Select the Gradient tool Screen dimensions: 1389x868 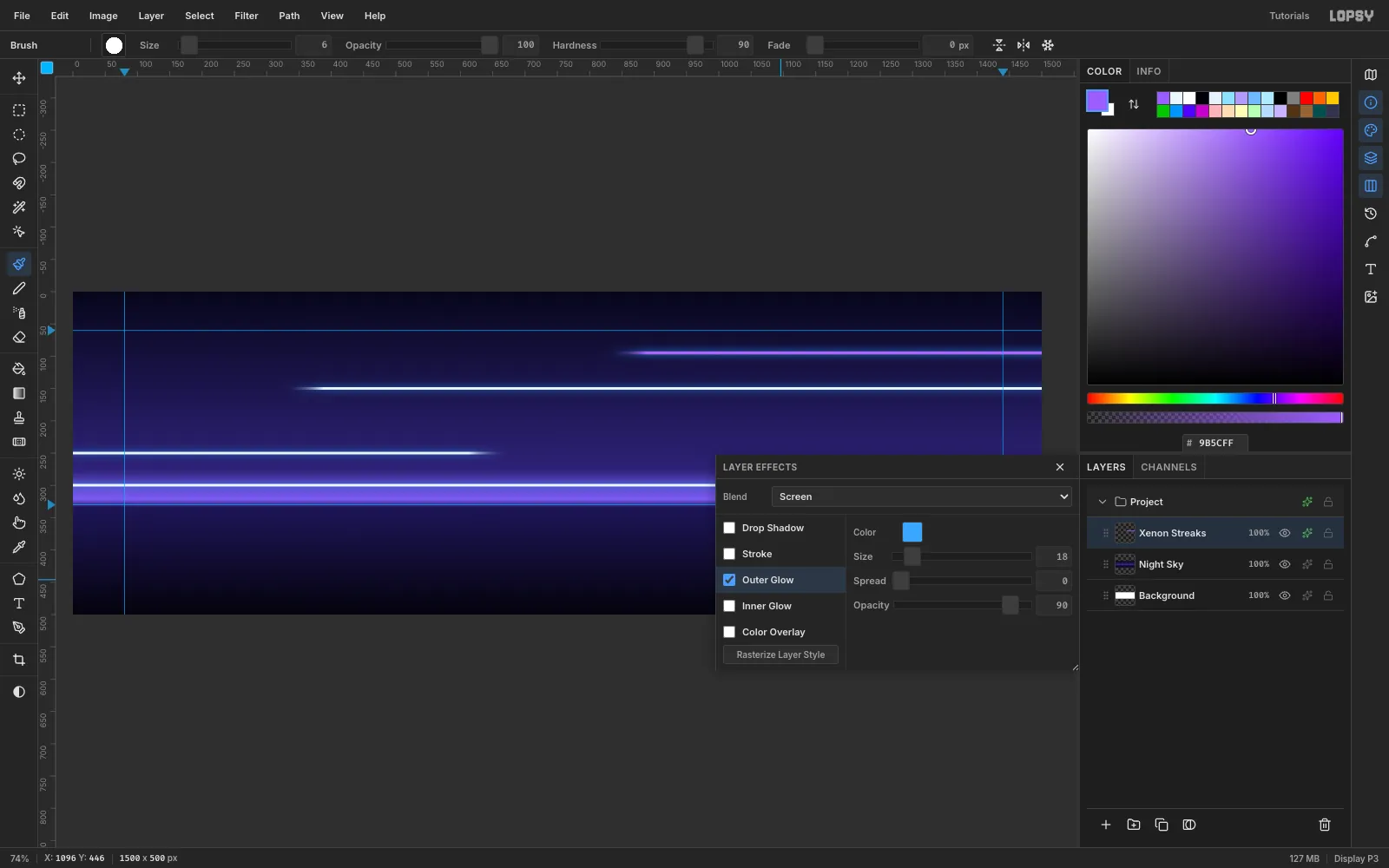[19, 393]
